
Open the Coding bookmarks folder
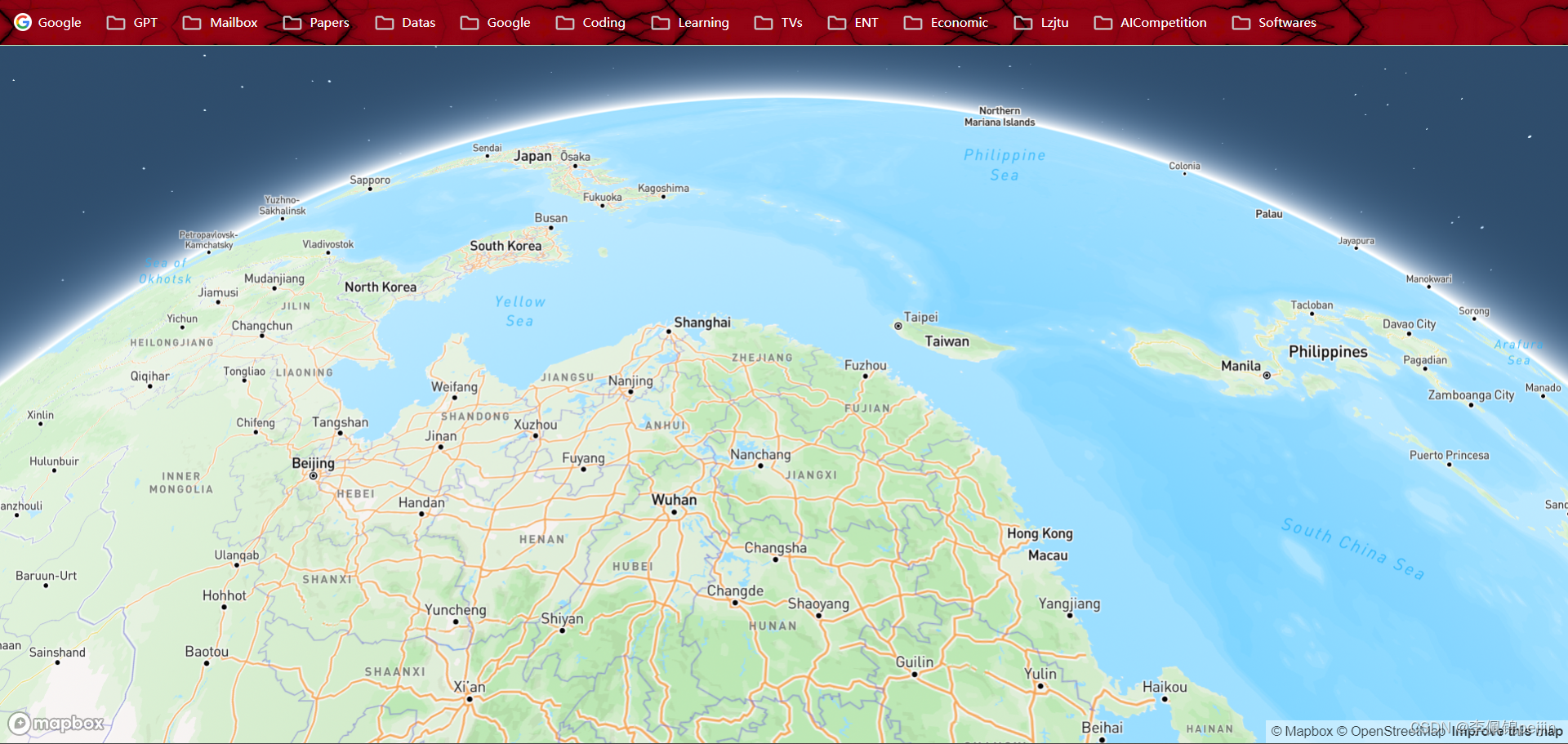tap(591, 23)
